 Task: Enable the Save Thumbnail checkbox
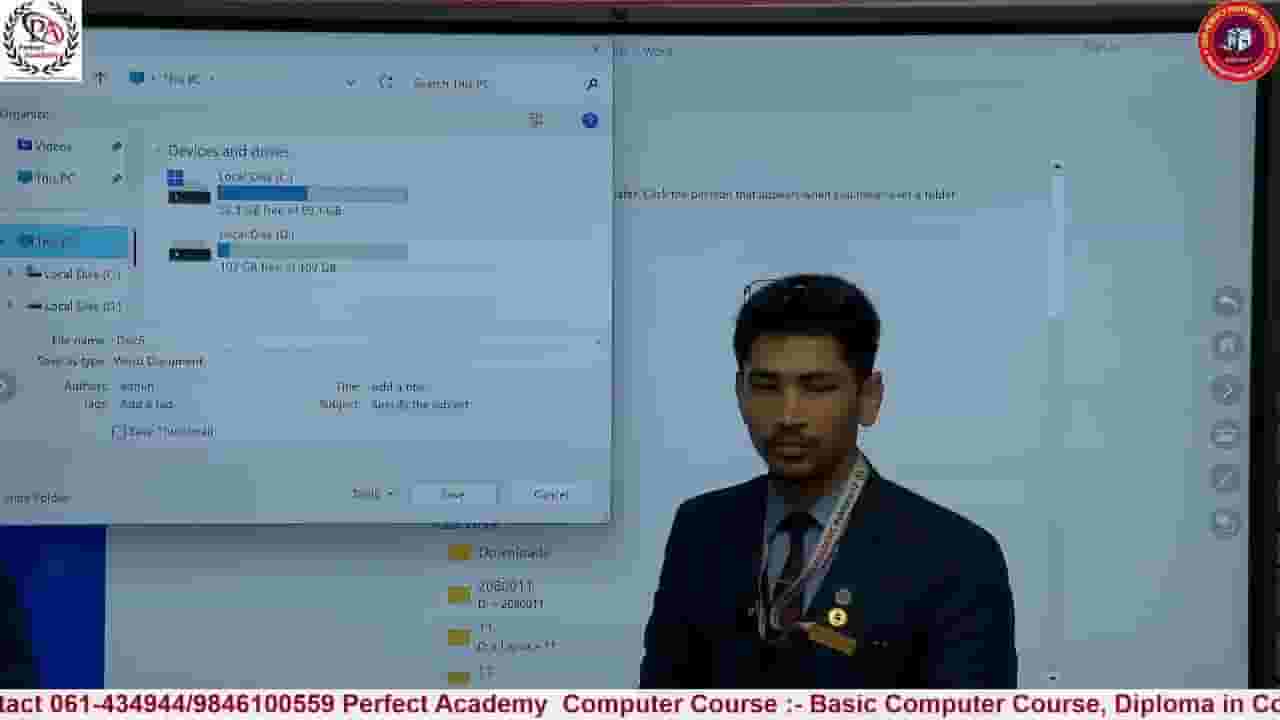pos(119,432)
